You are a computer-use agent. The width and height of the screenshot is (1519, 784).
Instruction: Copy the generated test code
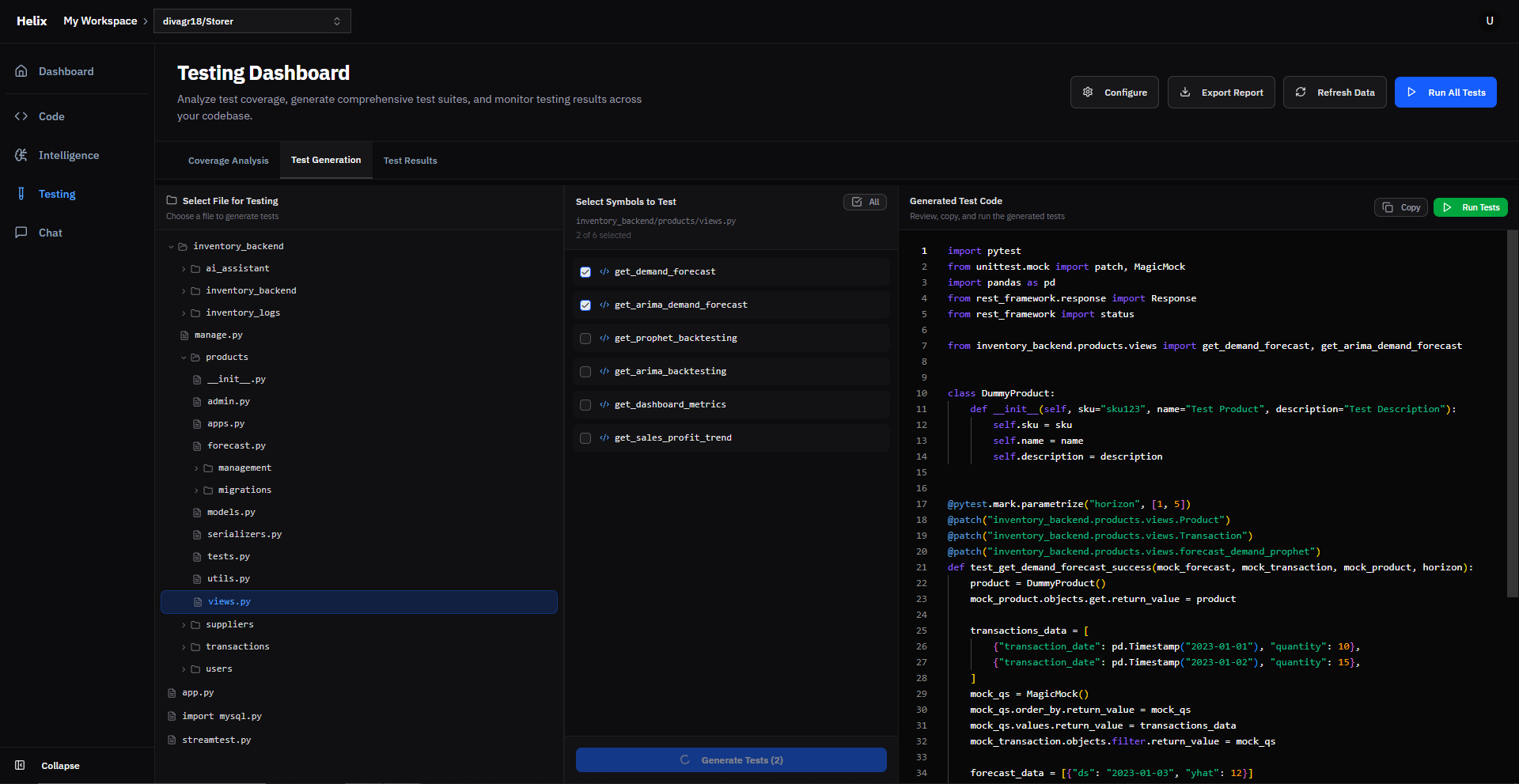pyautogui.click(x=1401, y=207)
